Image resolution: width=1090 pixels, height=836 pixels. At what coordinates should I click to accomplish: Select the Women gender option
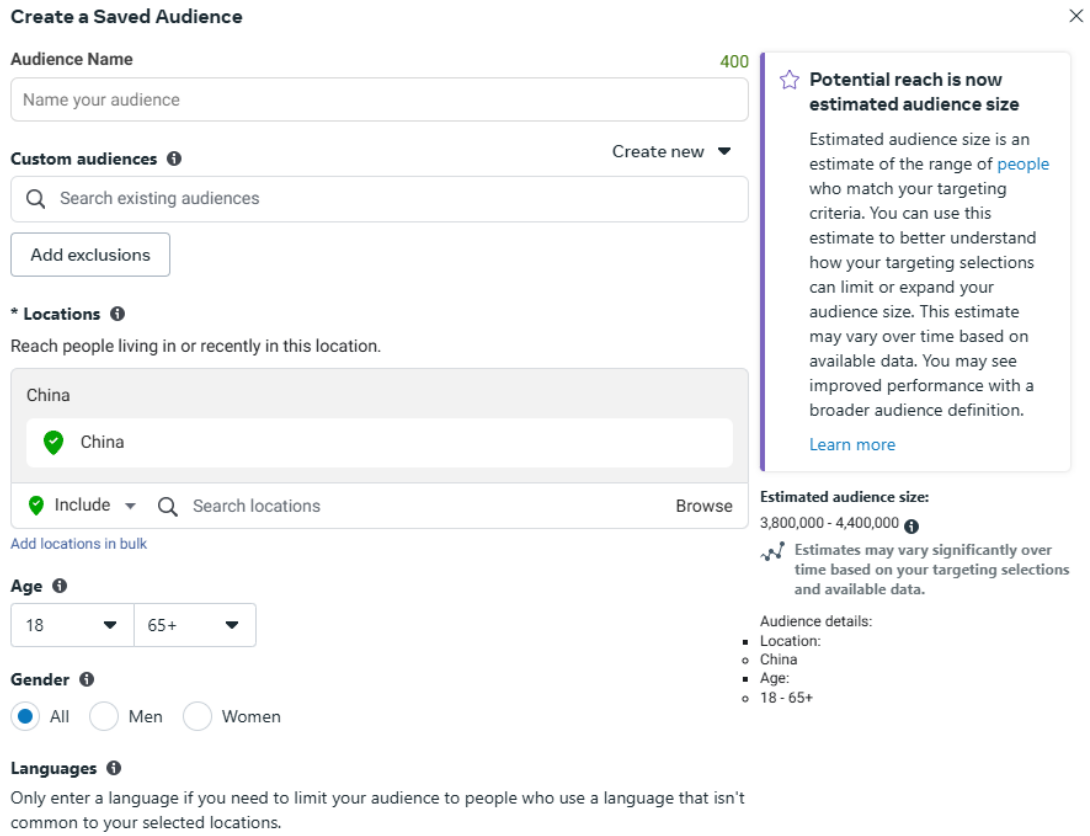[x=198, y=717]
